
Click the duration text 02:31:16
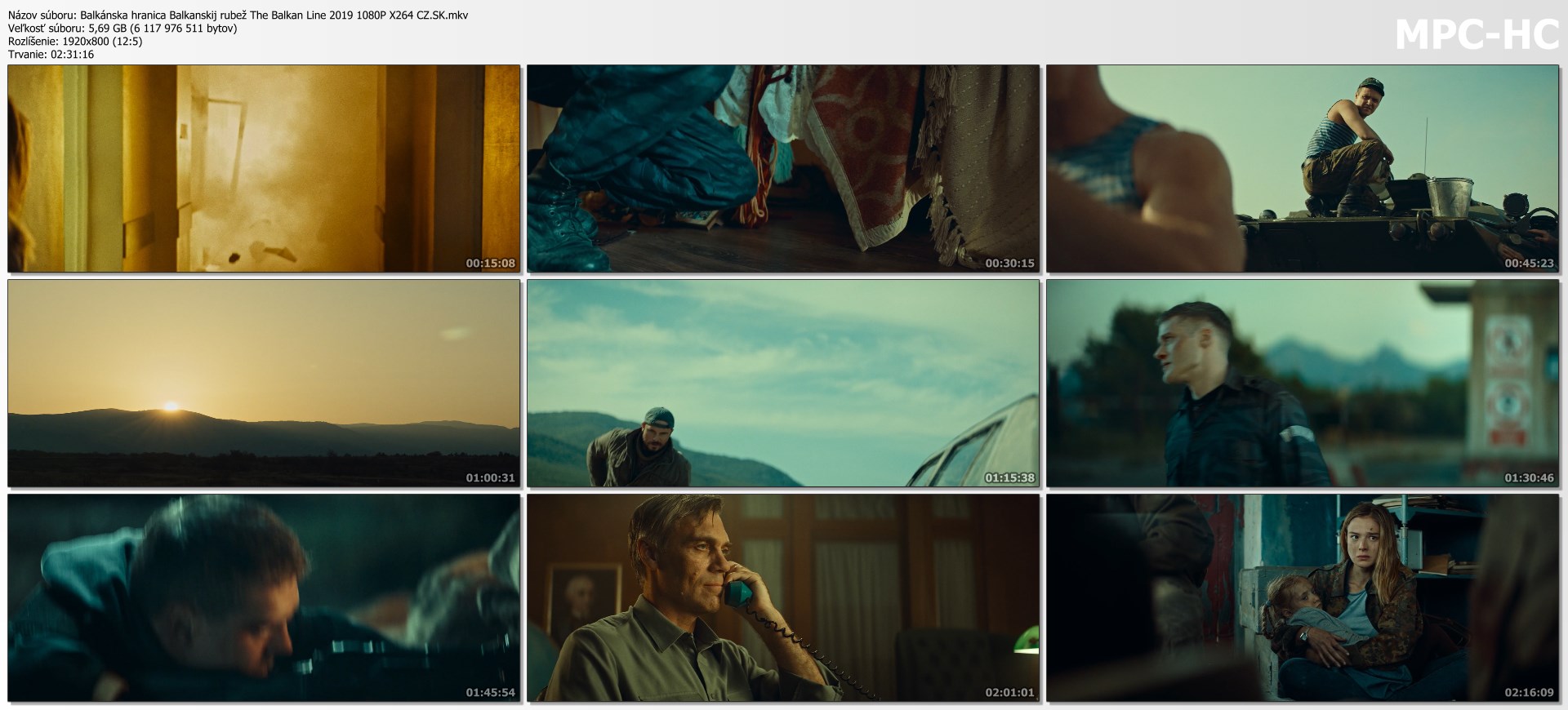72,55
